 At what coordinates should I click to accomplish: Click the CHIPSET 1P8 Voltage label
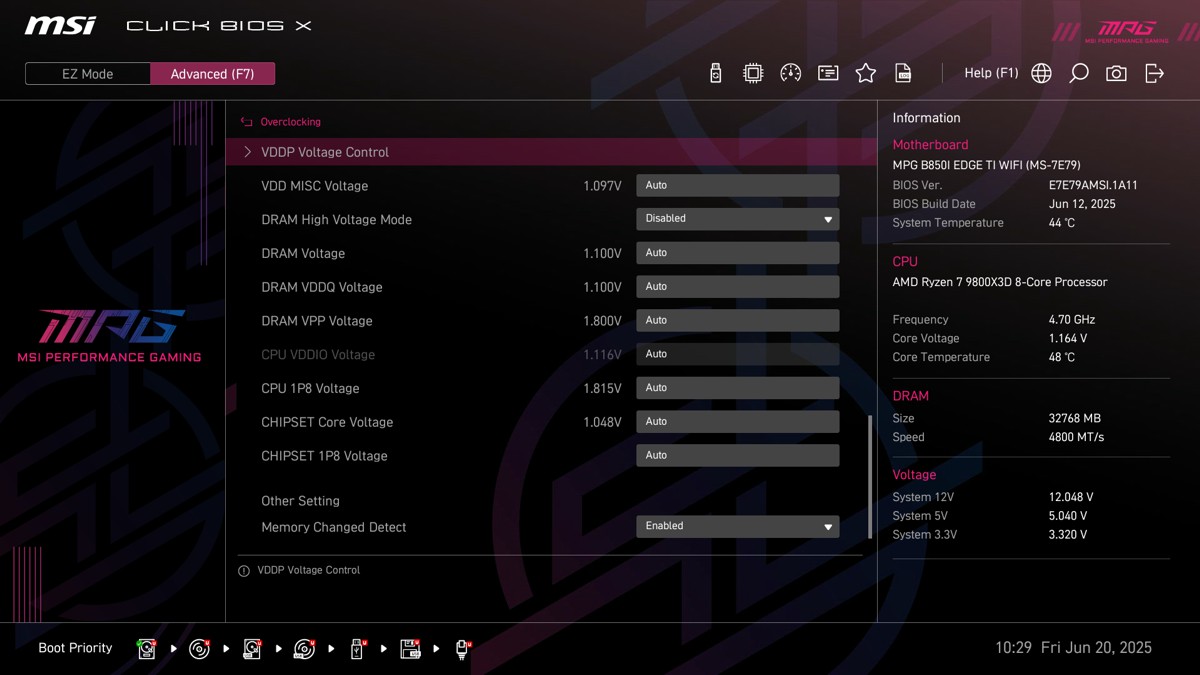pos(324,456)
